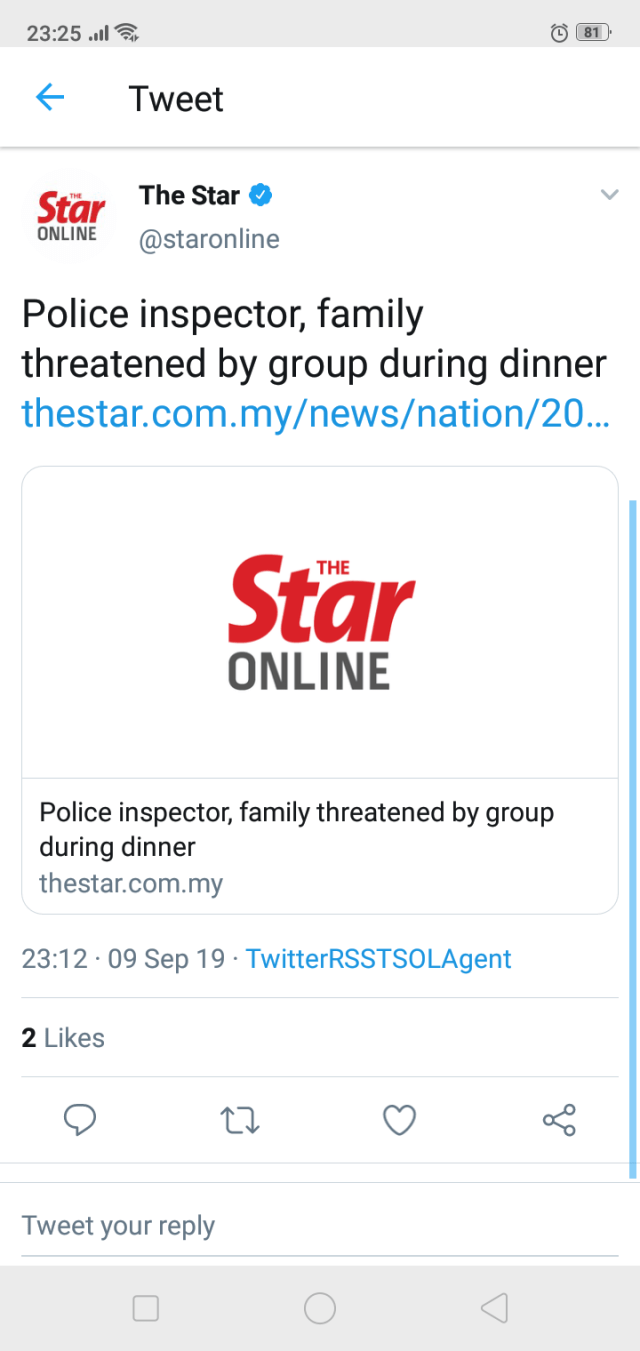
Task: Open The Star profile avatar
Action: [68, 215]
